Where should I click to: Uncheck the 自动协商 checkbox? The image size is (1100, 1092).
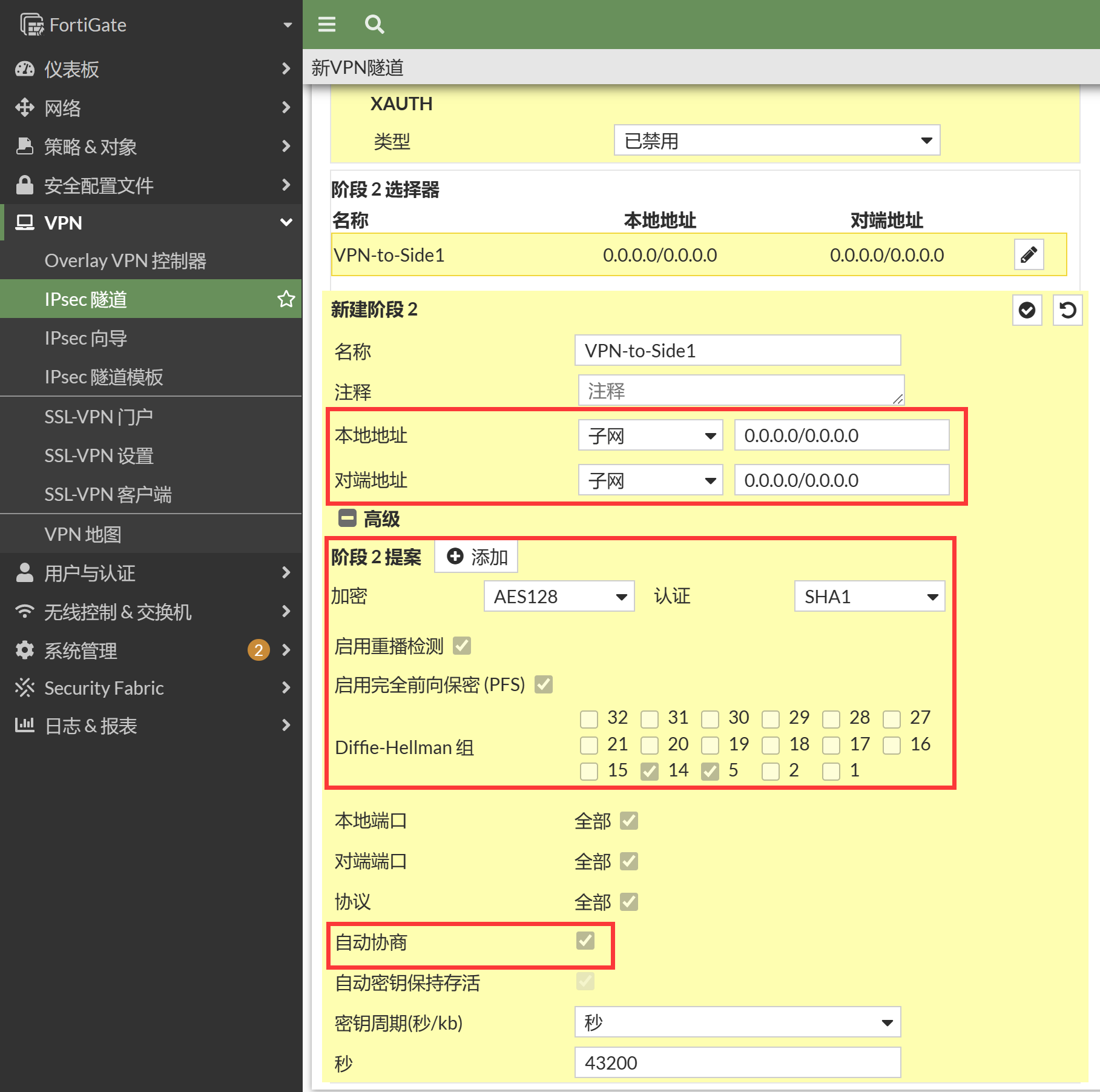(x=585, y=941)
